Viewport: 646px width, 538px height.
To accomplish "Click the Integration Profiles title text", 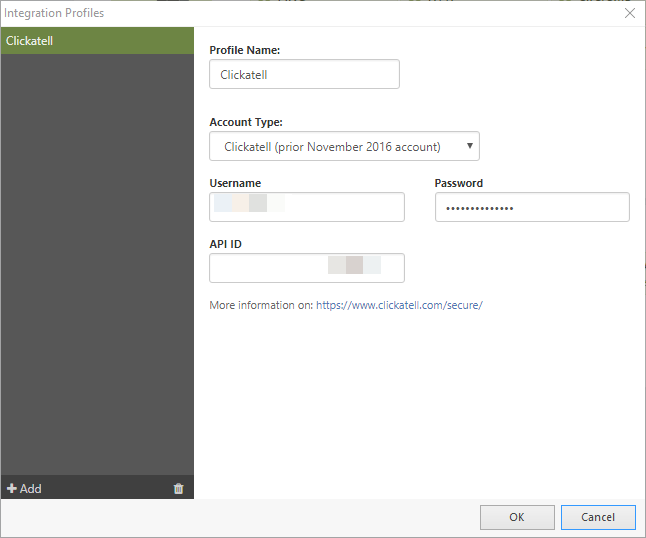I will [54, 13].
